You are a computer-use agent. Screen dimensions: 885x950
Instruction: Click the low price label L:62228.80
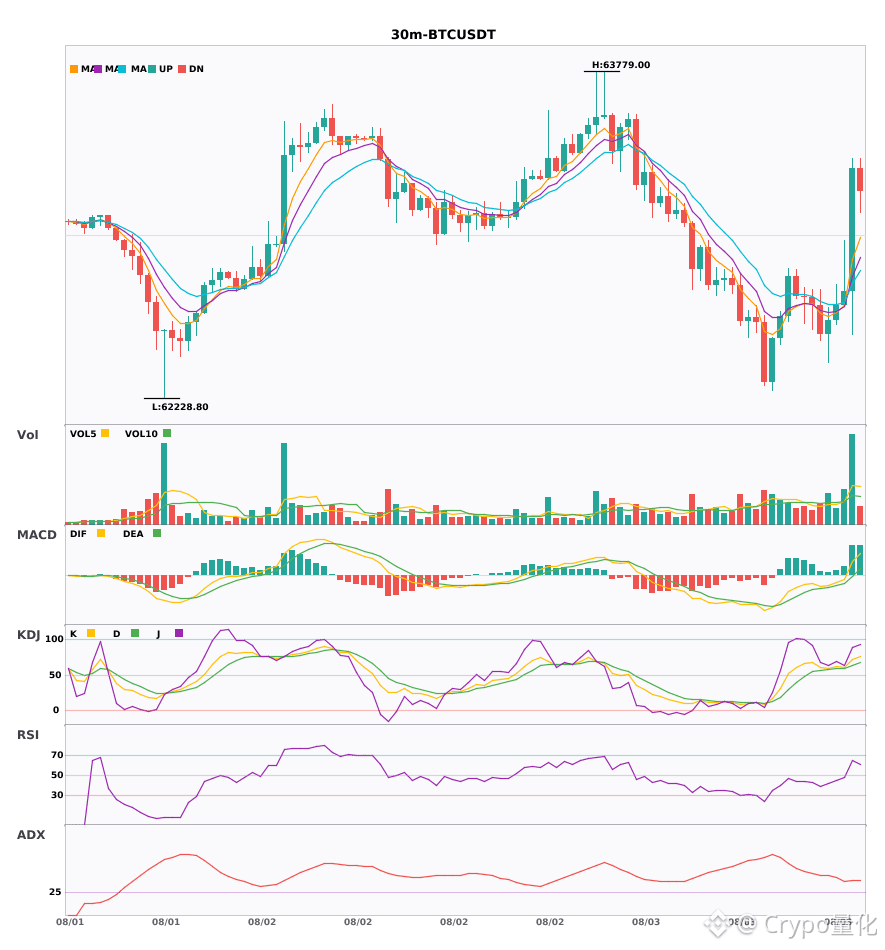click(x=180, y=407)
